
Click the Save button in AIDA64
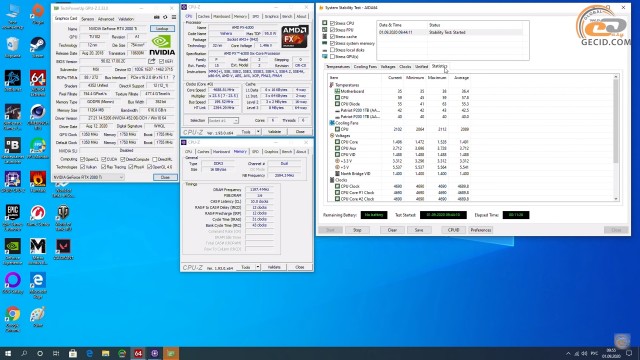[419, 230]
